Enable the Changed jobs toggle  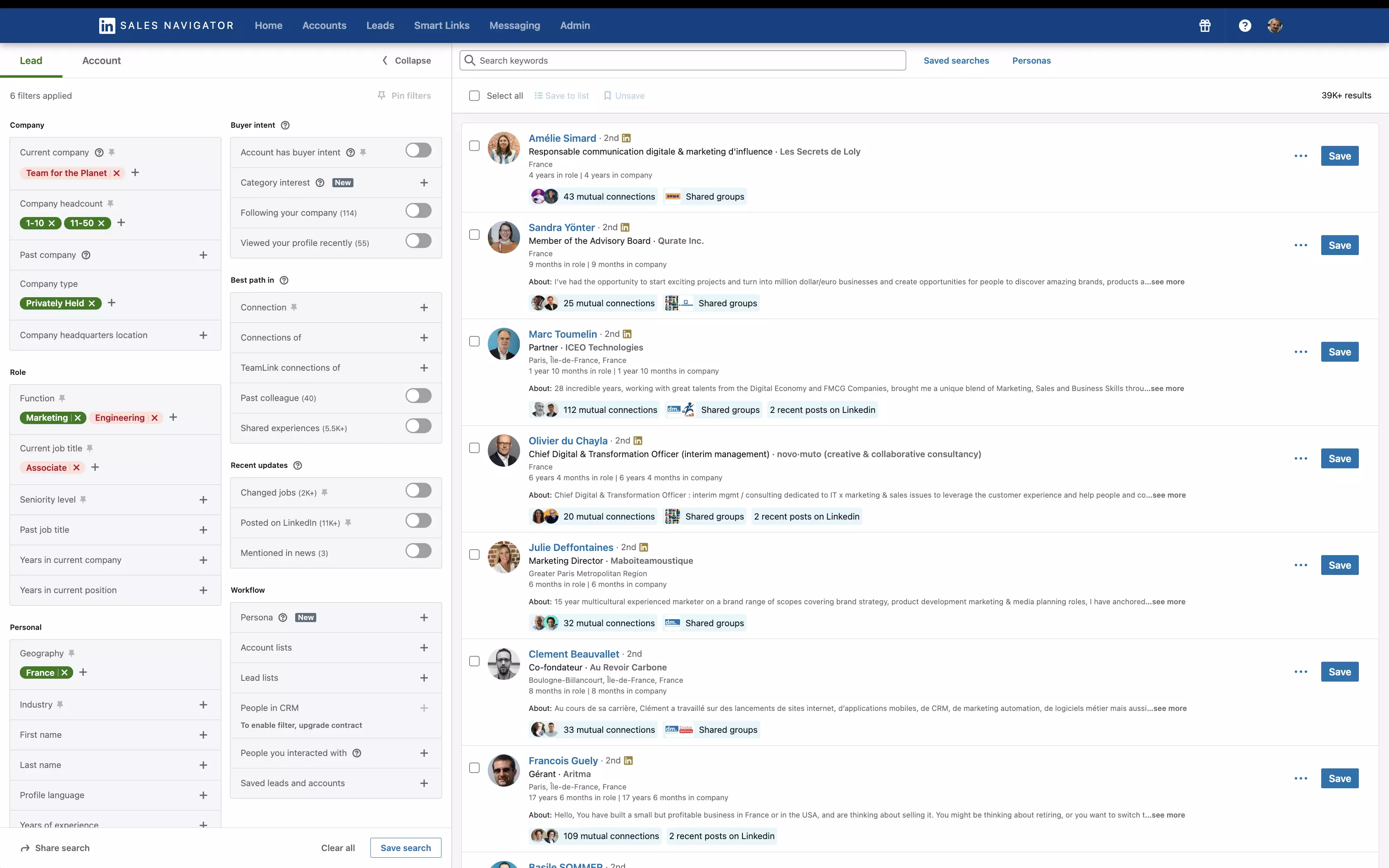[x=418, y=491]
